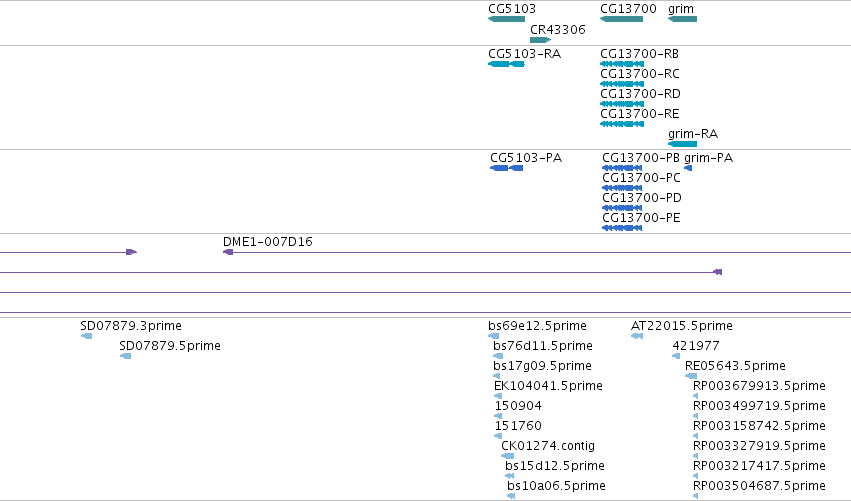Viewport: 851px width, 501px height.
Task: Select the RP003158742.5prime label
Action: coord(759,426)
